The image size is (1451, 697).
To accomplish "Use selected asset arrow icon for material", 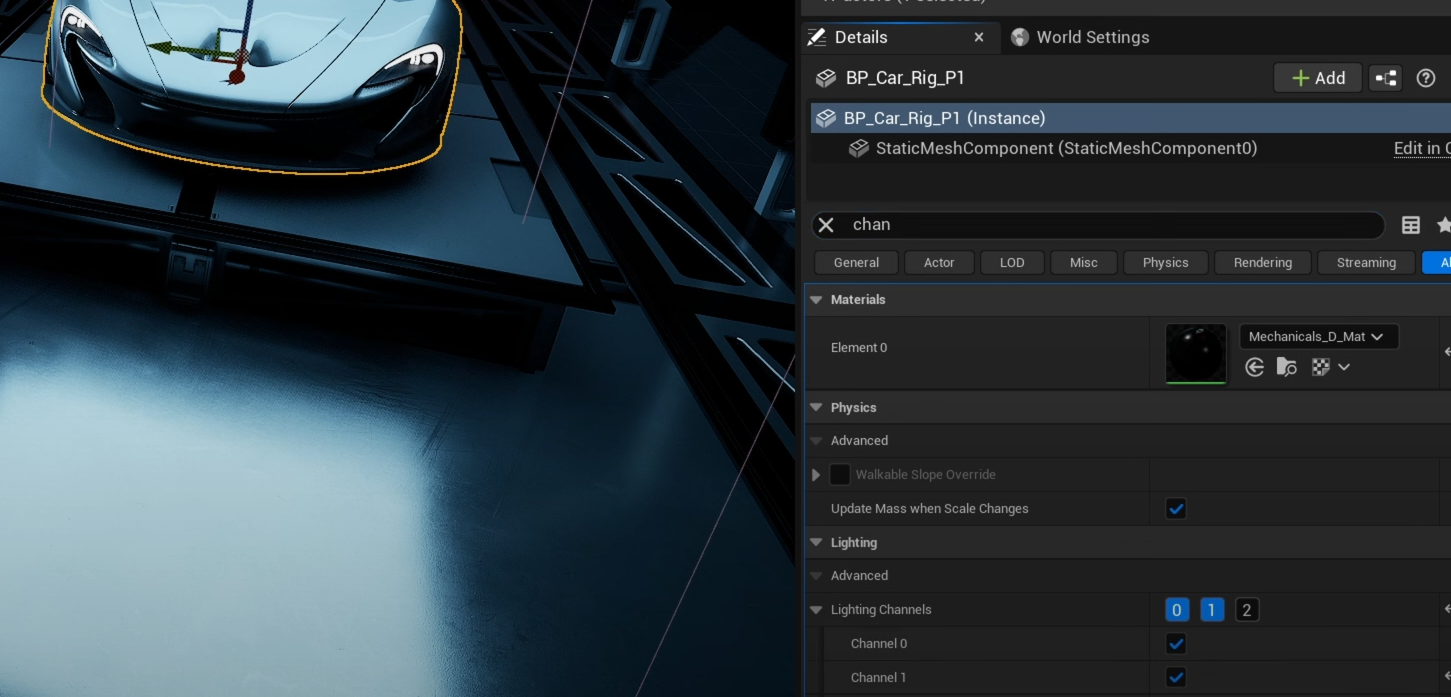I will click(x=1254, y=367).
